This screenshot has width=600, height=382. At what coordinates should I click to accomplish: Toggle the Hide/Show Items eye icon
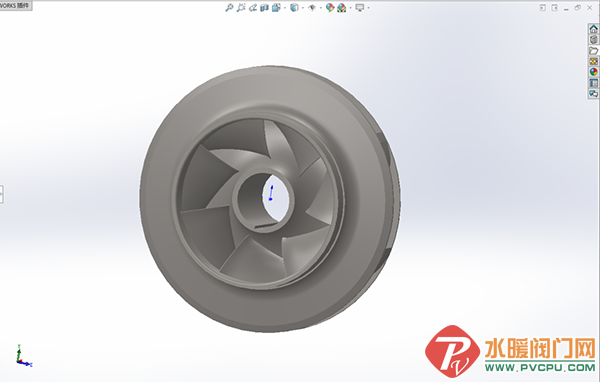pyautogui.click(x=312, y=8)
